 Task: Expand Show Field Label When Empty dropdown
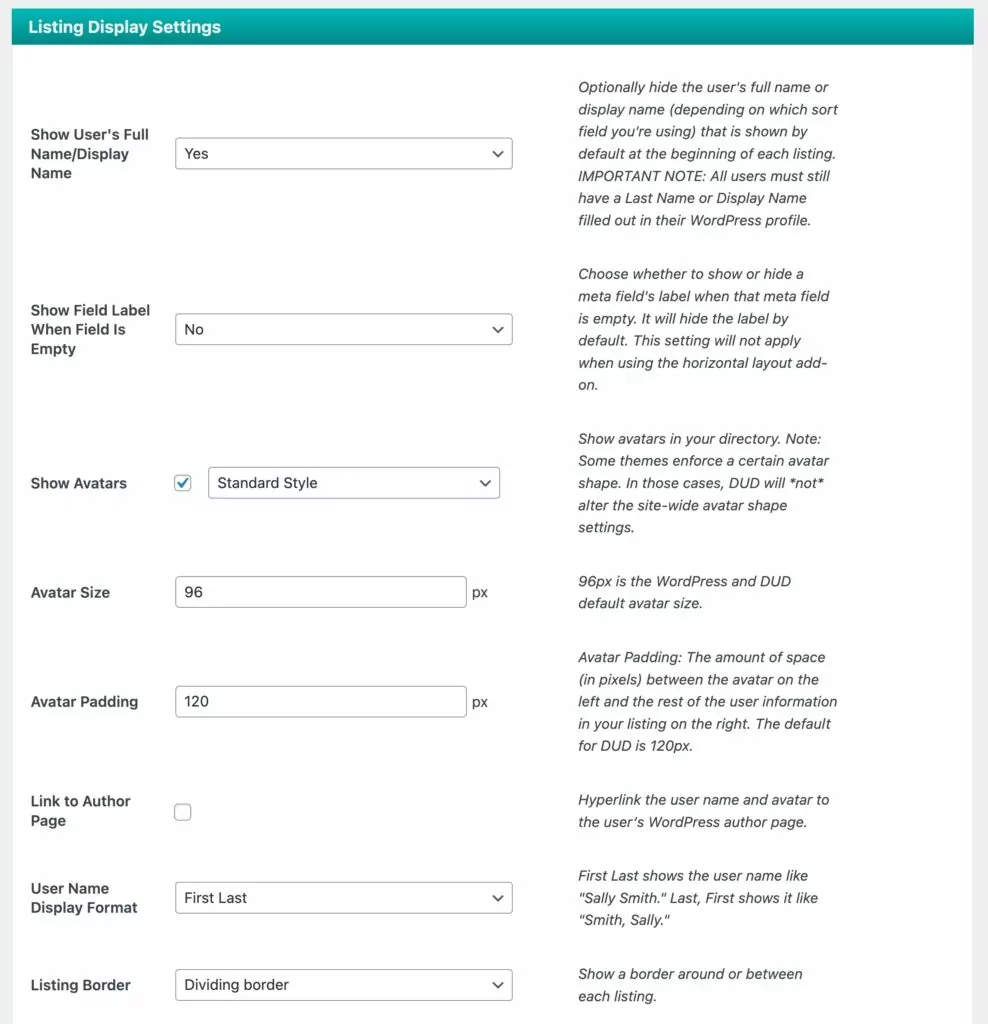pyautogui.click(x=343, y=330)
